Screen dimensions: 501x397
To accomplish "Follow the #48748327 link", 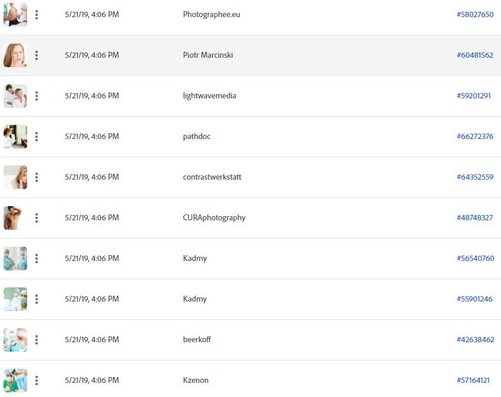I will (475, 218).
